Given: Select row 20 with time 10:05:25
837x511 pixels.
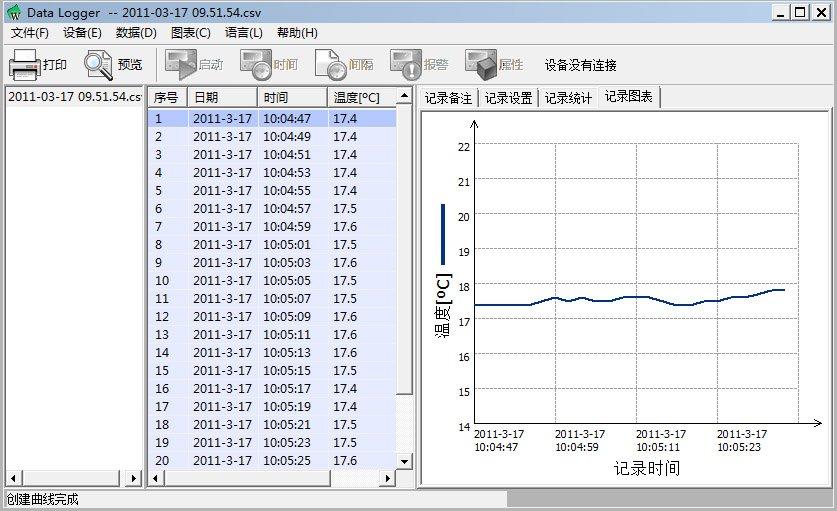Looking at the screenshot, I should [x=272, y=460].
